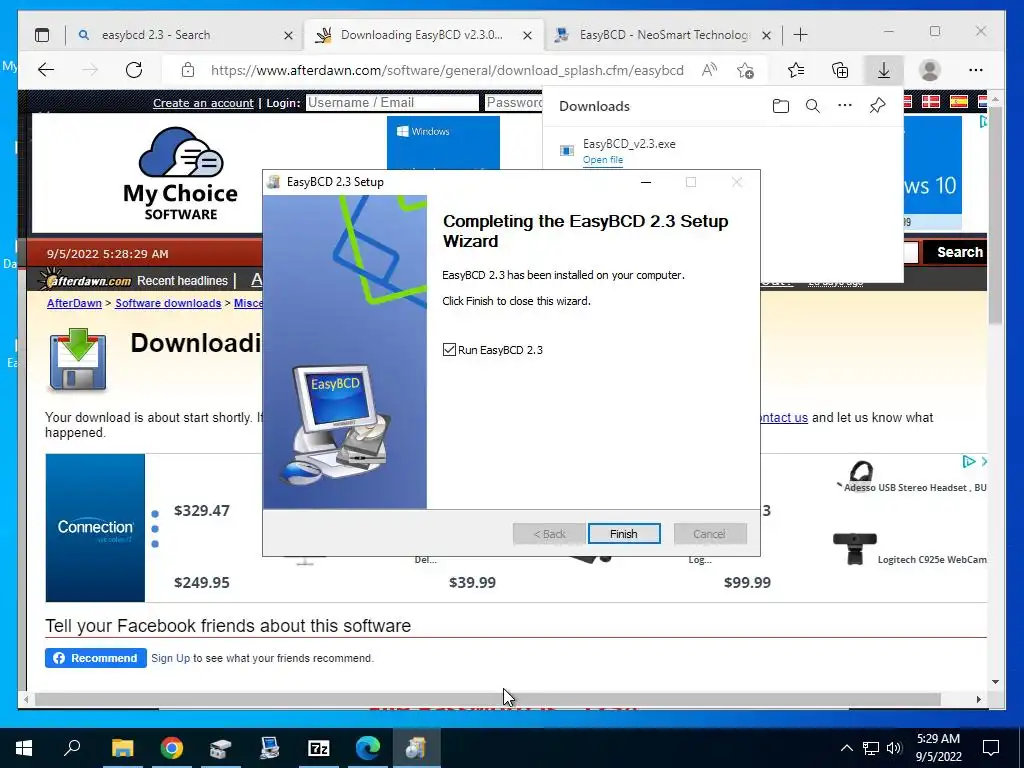This screenshot has width=1024, height=768.
Task: Click the AfterDawn breadcrumb link
Action: [x=74, y=303]
